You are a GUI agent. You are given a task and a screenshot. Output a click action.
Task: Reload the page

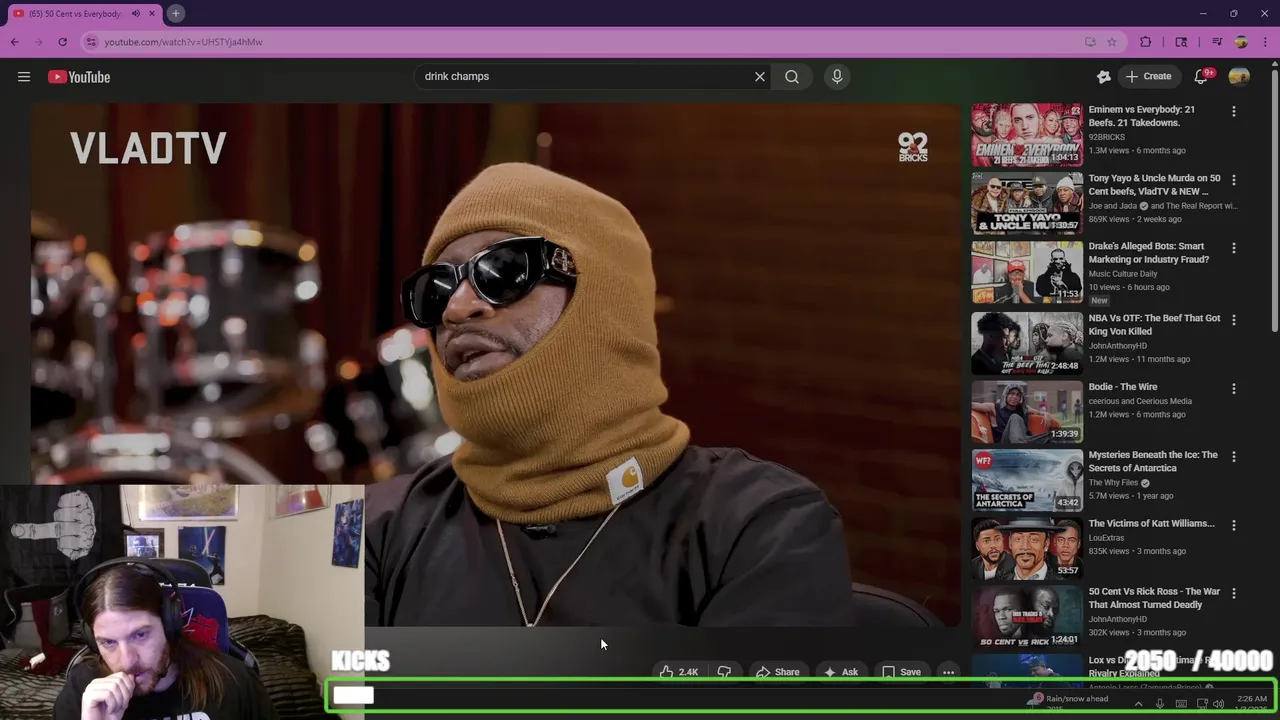(62, 42)
